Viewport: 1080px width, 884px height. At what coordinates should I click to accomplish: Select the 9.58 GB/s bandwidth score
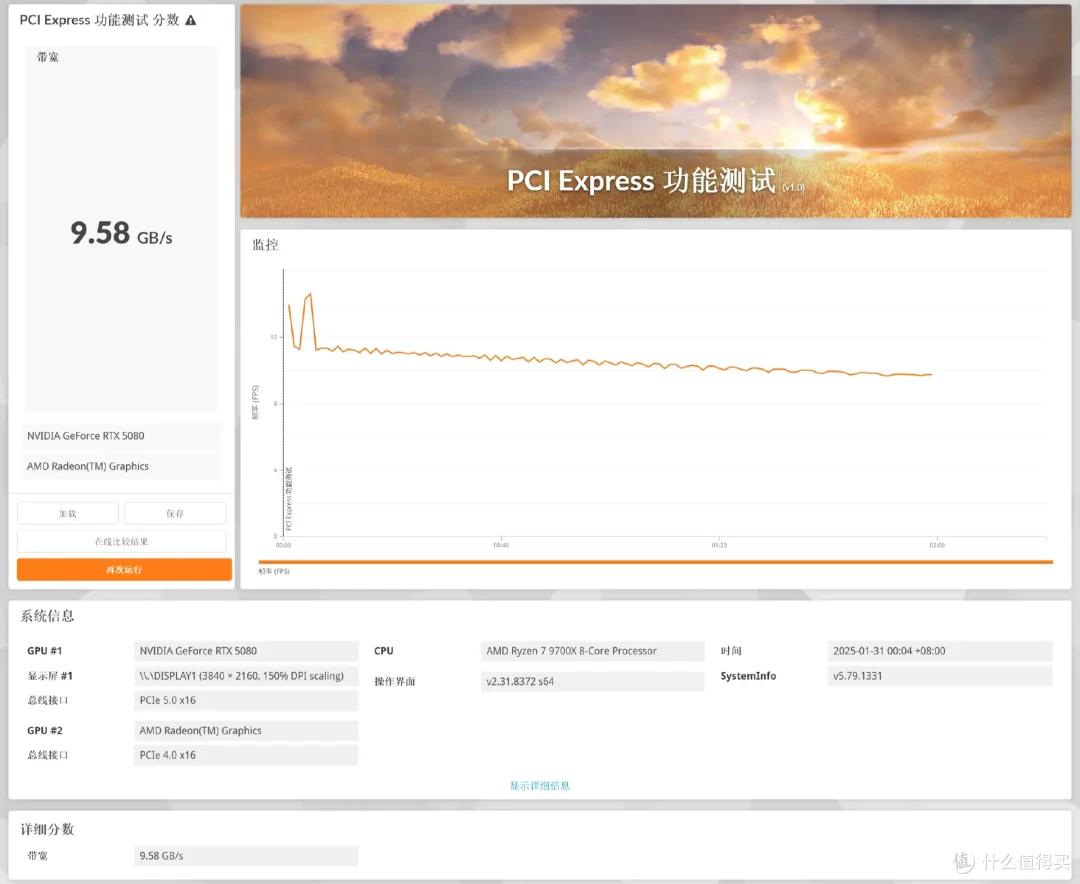[121, 233]
